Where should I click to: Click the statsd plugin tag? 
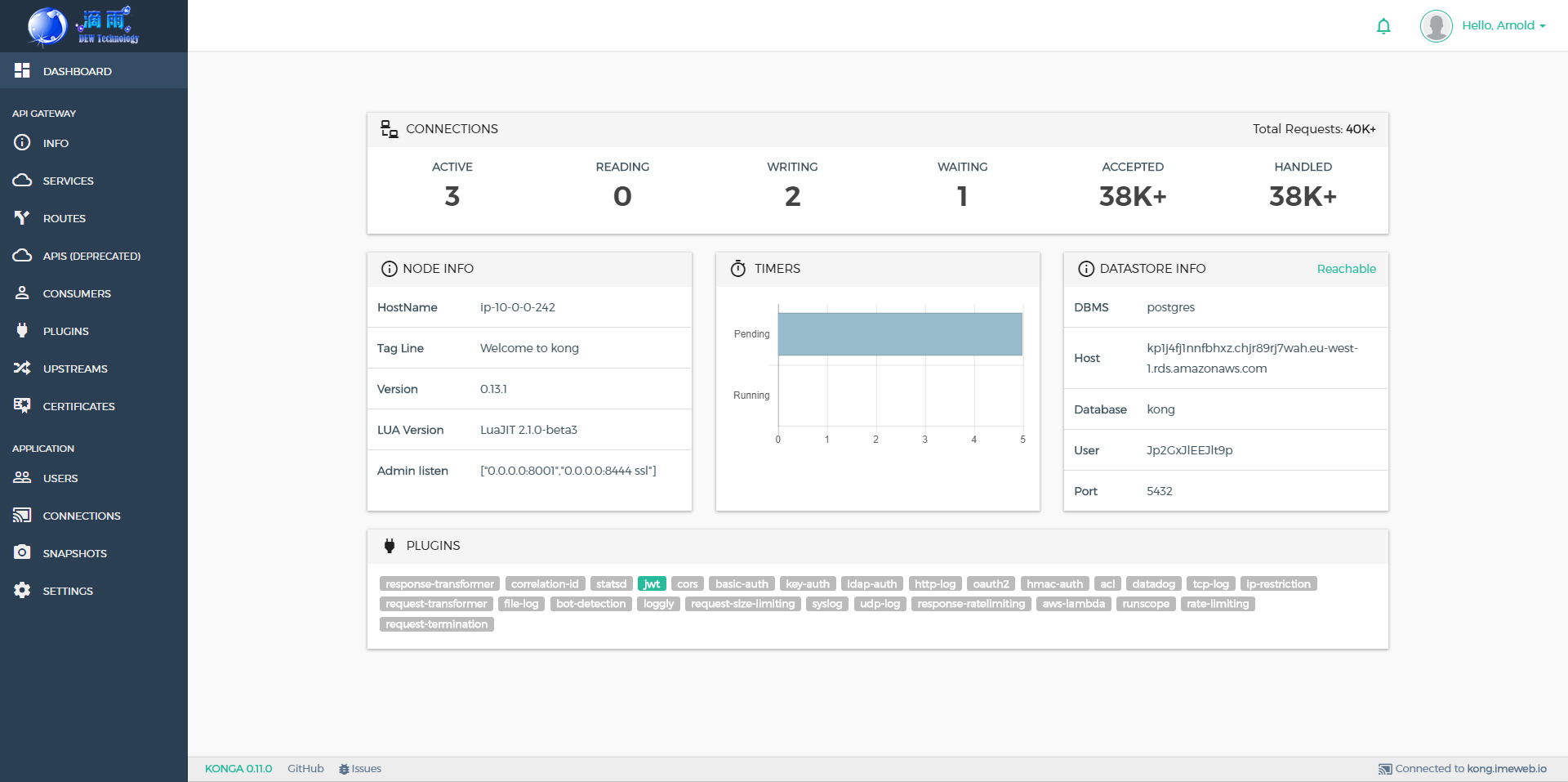point(611,583)
